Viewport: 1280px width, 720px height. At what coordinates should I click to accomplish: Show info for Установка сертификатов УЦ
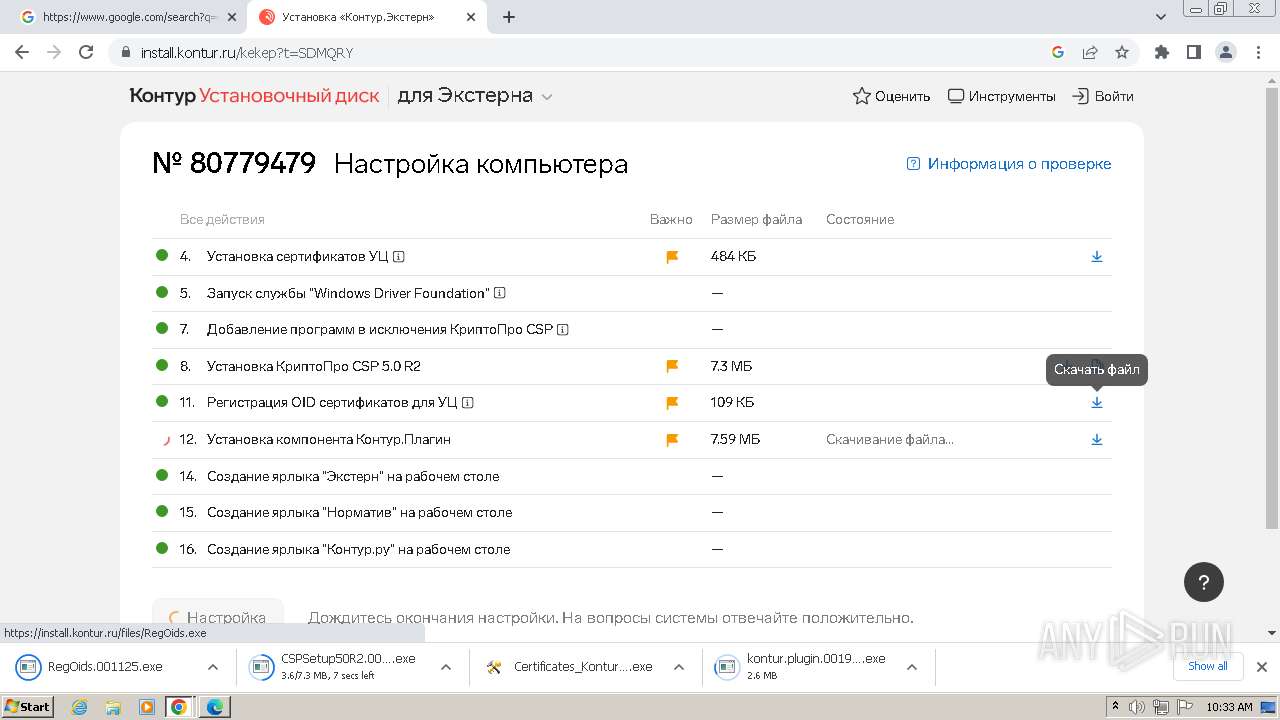click(399, 257)
